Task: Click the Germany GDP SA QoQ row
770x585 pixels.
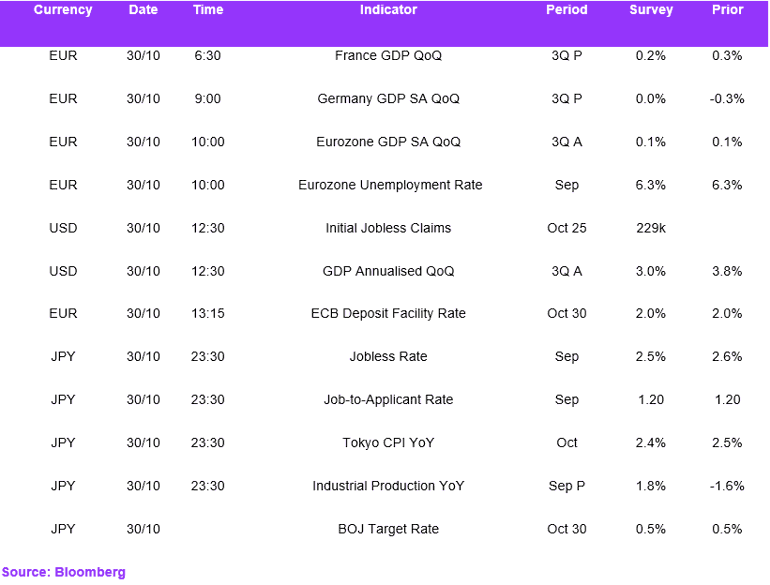Action: point(384,99)
